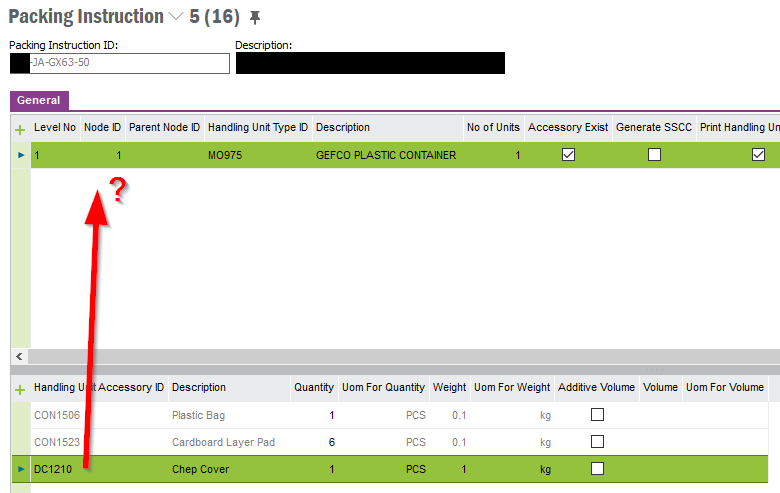Toggle Print Handling Unit checkbox
780x493 pixels.
click(x=758, y=155)
